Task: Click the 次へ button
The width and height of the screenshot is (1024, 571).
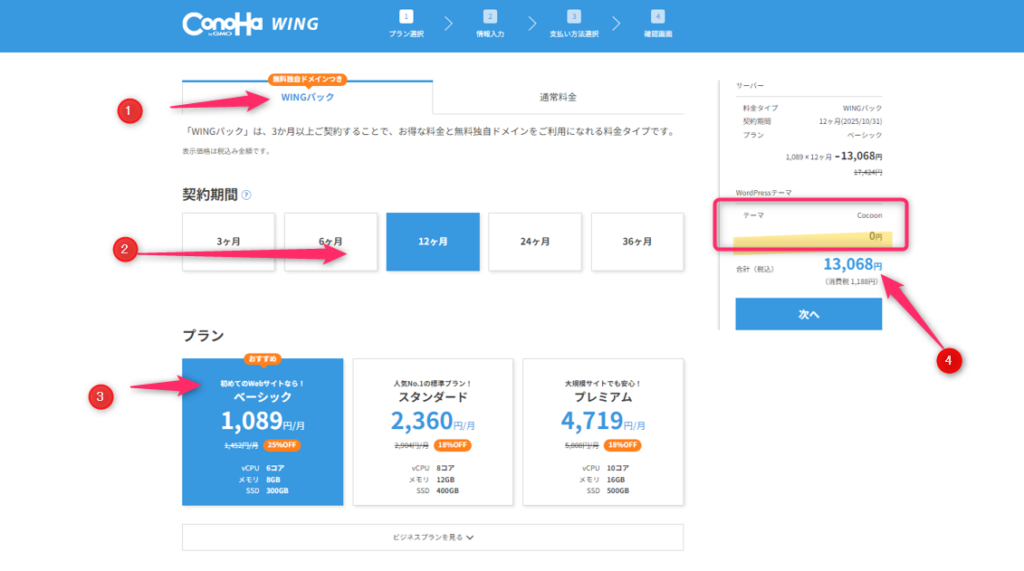Action: pyautogui.click(x=808, y=314)
